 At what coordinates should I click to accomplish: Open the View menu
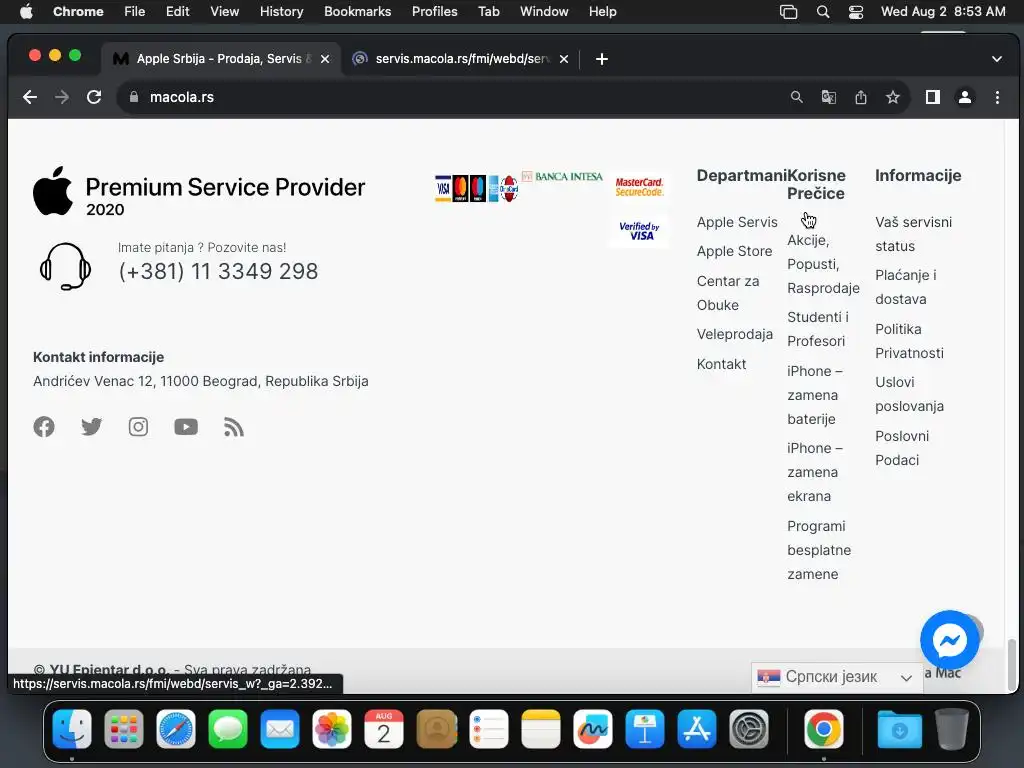click(x=224, y=12)
